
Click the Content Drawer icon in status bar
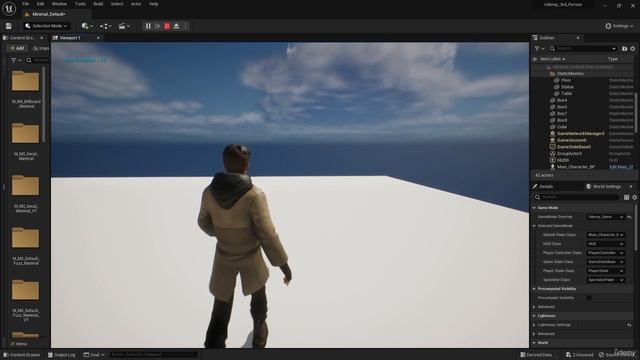tap(6, 355)
